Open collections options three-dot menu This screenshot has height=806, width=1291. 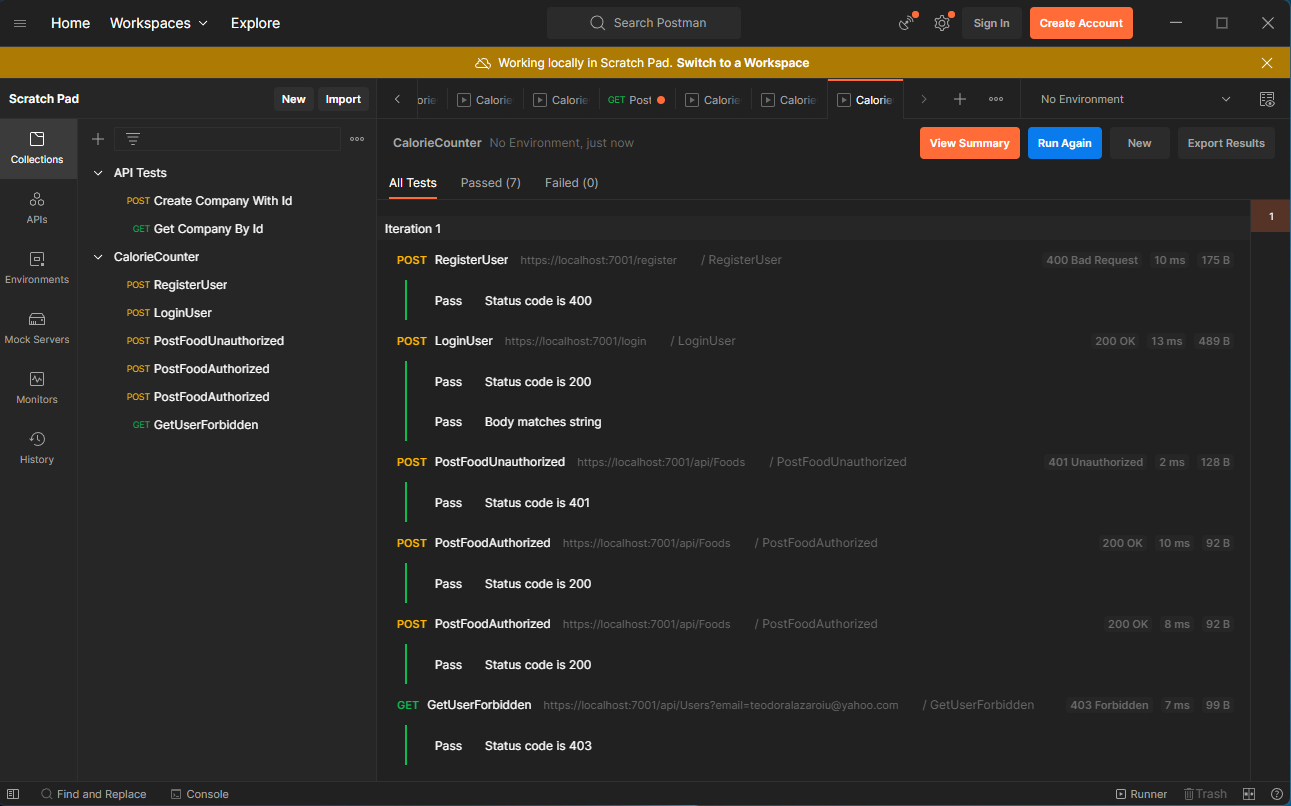(357, 139)
